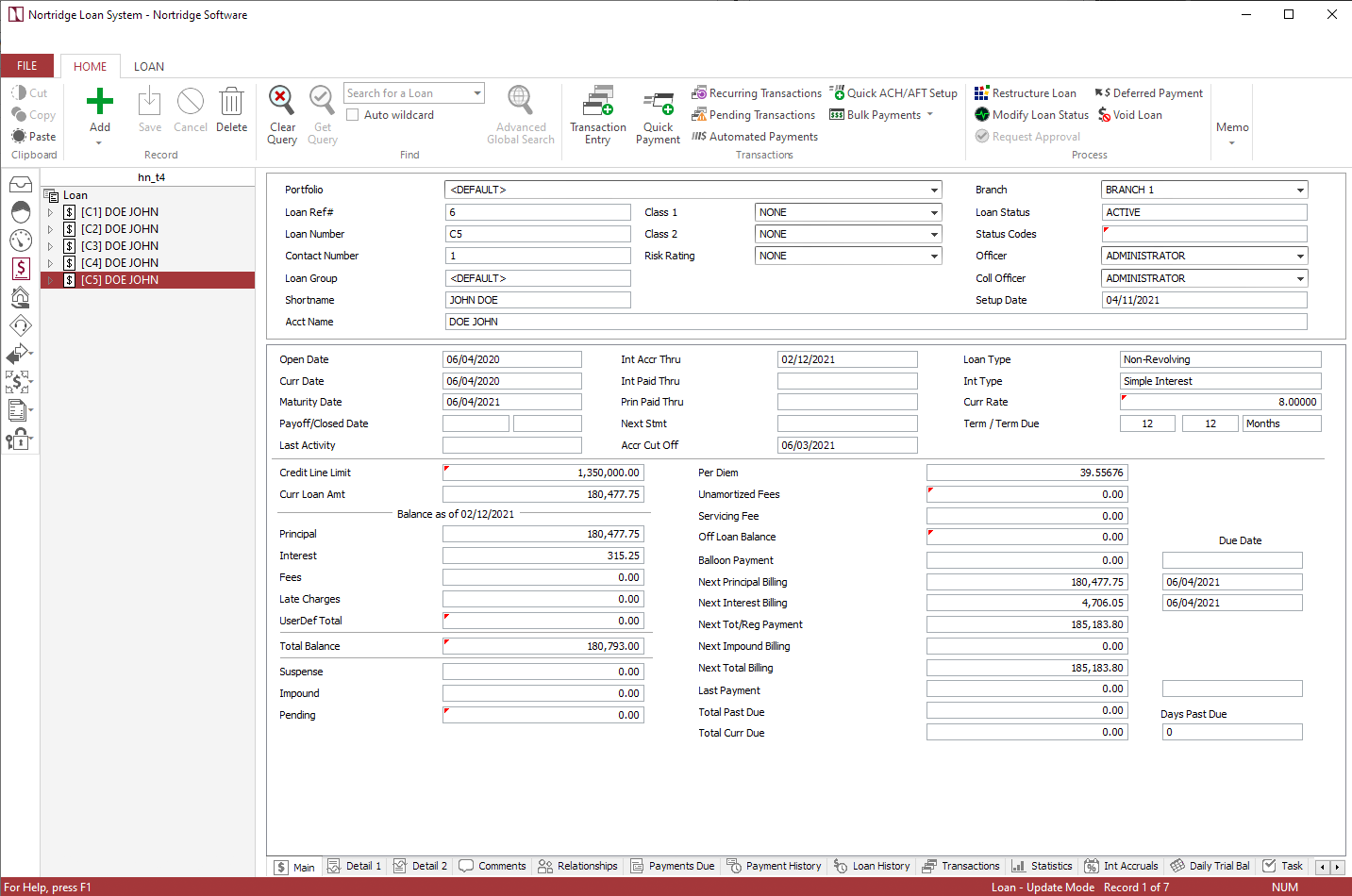Select [C4] DOE JOHN in tree

click(120, 263)
